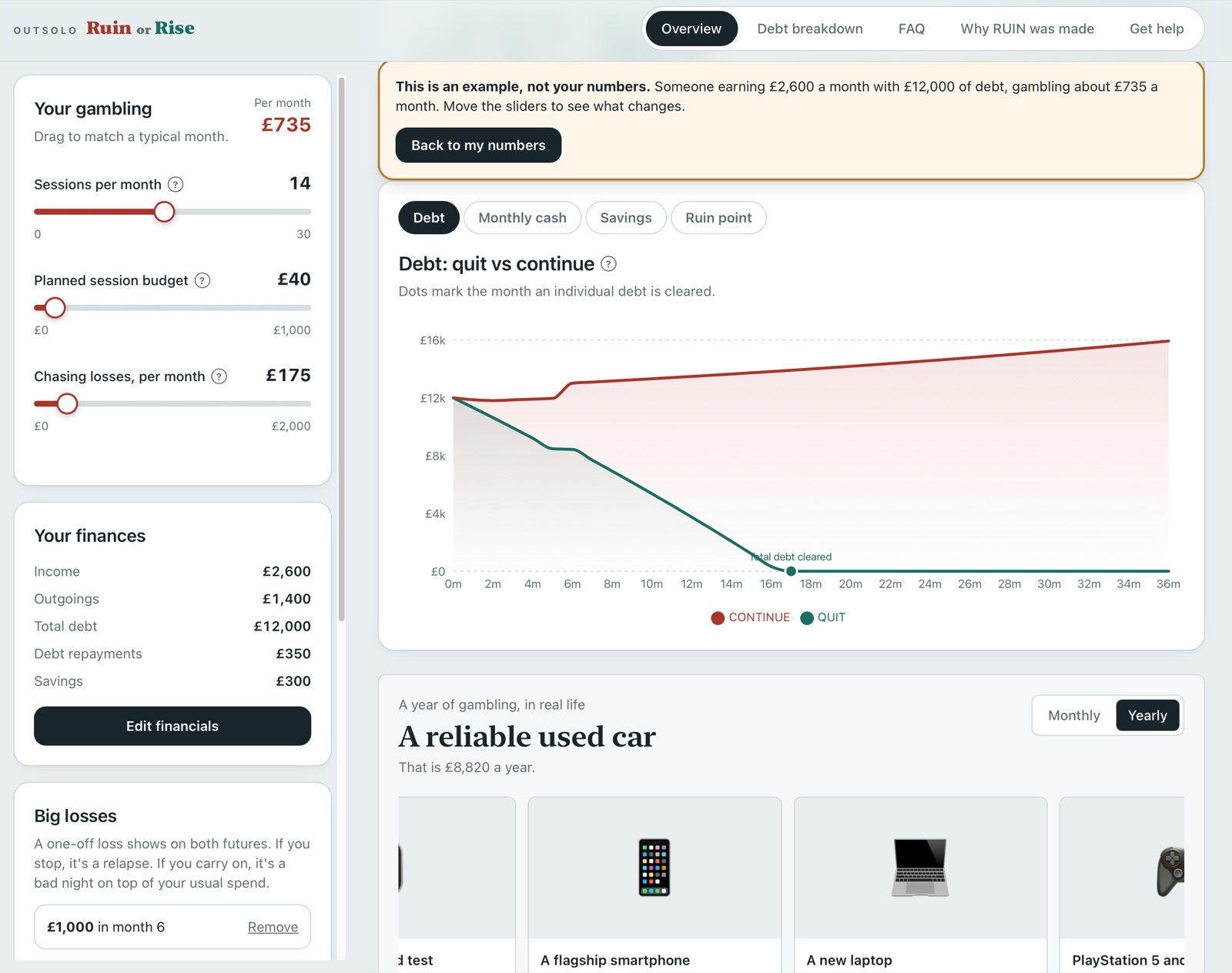Click the left panel scrollbar

341,348
